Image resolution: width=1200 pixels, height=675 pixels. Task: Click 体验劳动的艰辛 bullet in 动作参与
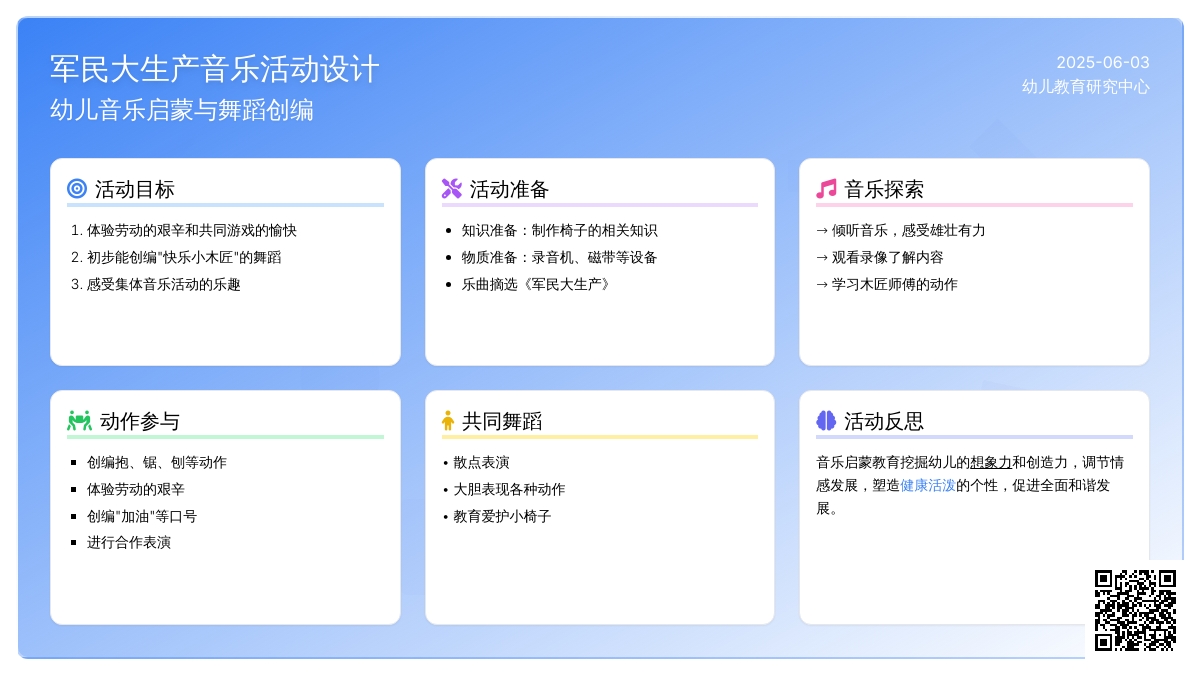136,489
